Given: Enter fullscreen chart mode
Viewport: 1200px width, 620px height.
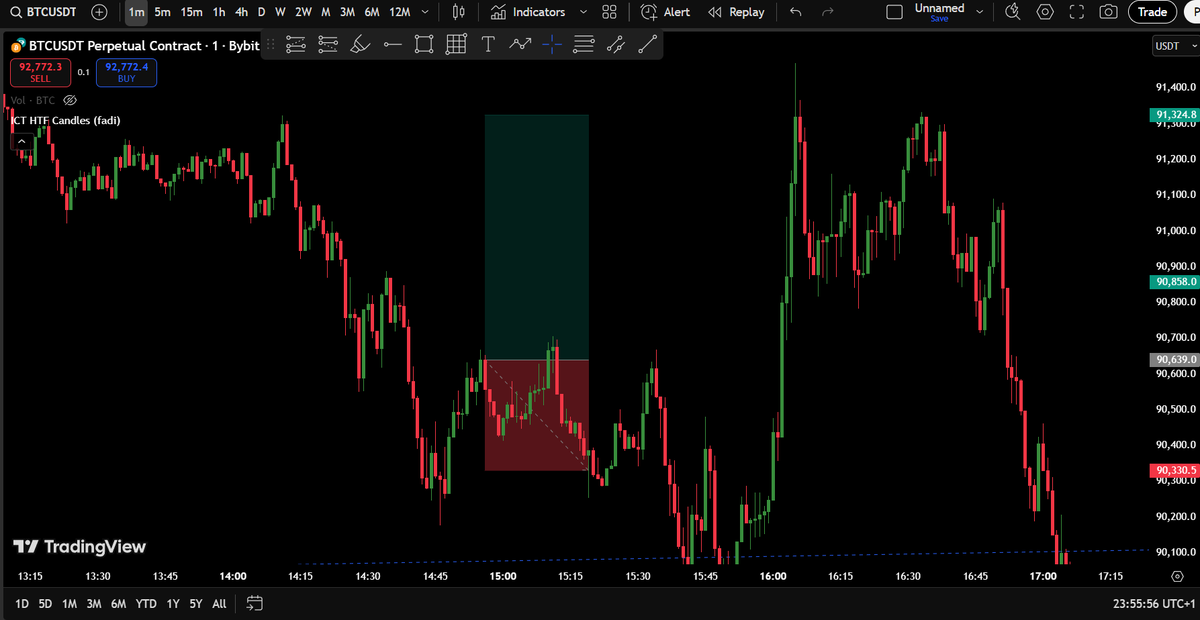Looking at the screenshot, I should click(x=1076, y=12).
